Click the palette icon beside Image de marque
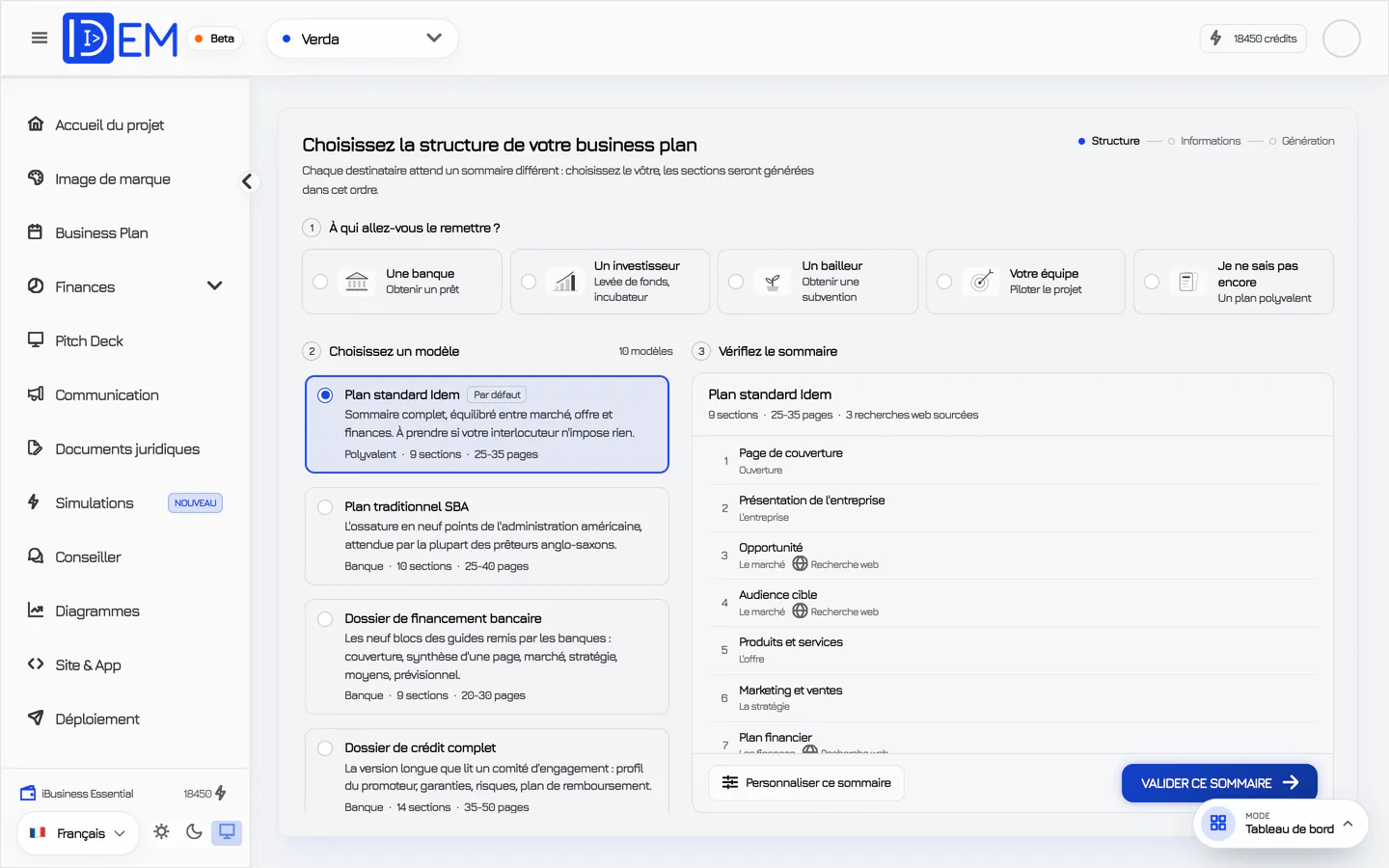The height and width of the screenshot is (868, 1389). (x=36, y=178)
